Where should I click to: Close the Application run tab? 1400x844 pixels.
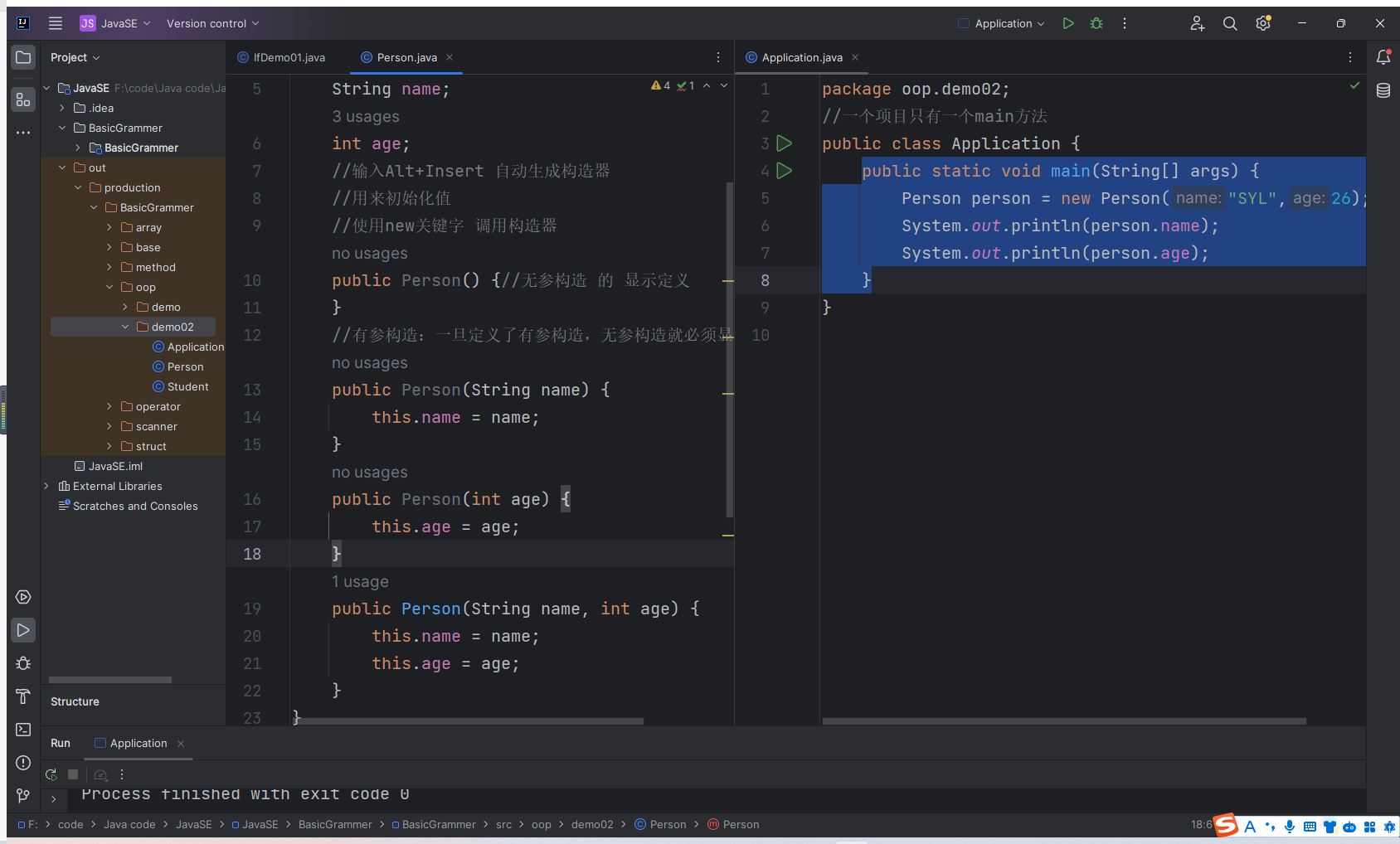(181, 744)
